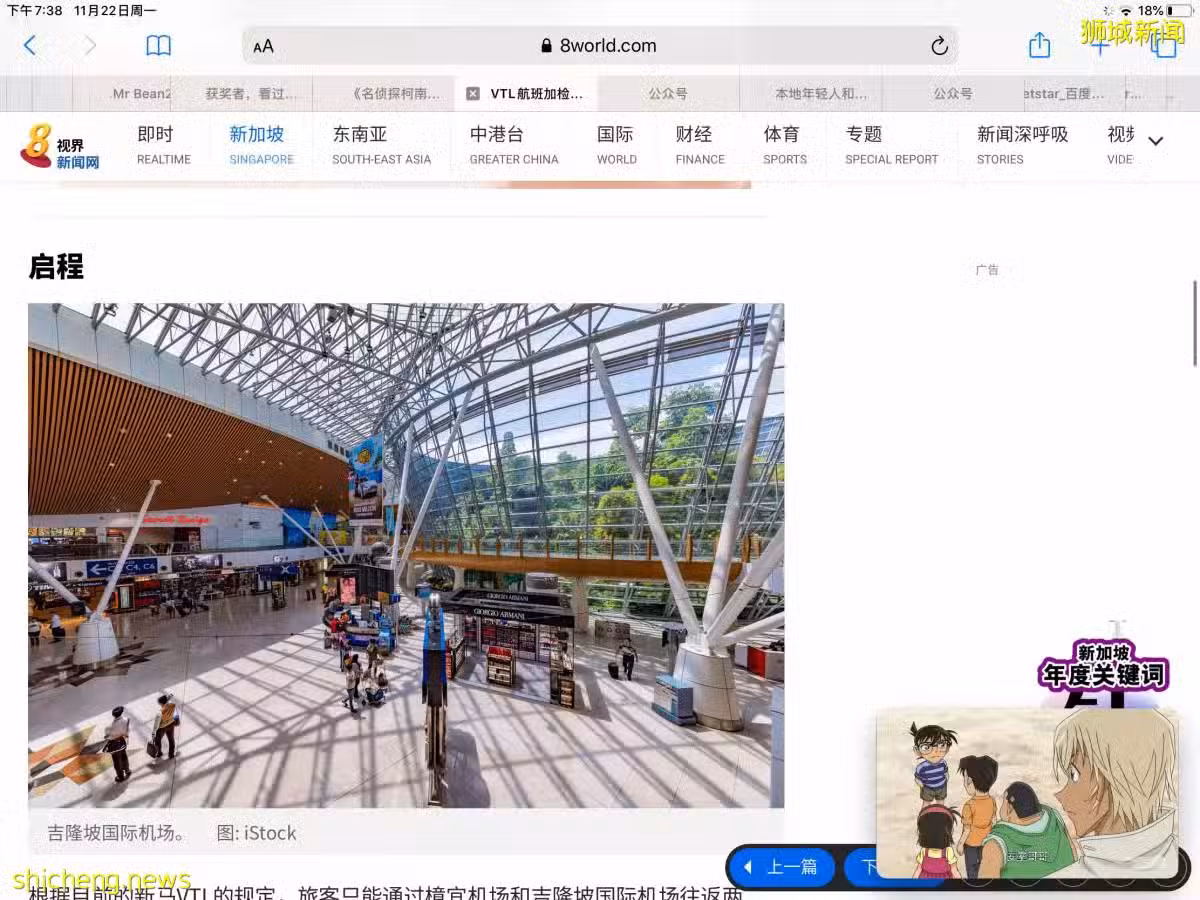Click the 广告 advertisement label
Screen dimensions: 1200x900
(987, 270)
